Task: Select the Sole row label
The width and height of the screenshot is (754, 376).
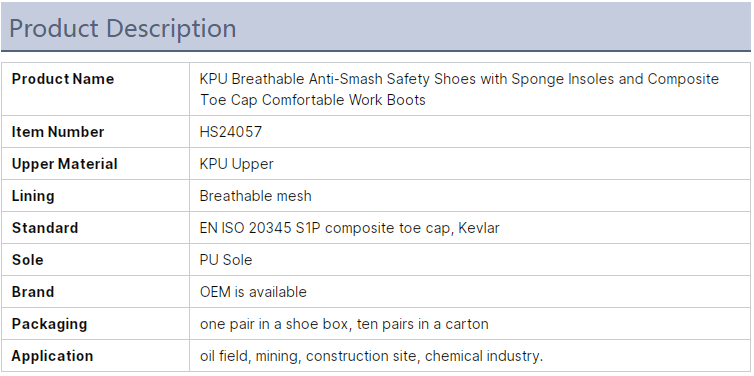Action: (27, 260)
